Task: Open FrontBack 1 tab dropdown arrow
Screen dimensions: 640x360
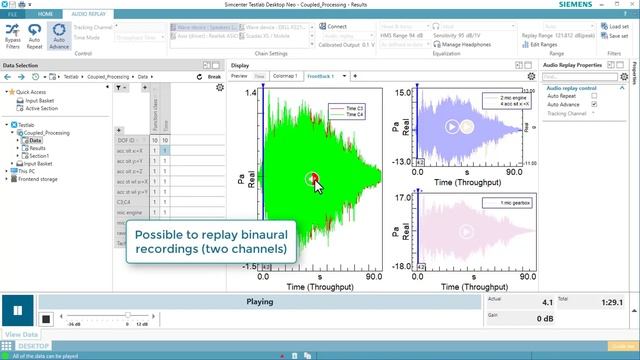Action: pyautogui.click(x=344, y=76)
